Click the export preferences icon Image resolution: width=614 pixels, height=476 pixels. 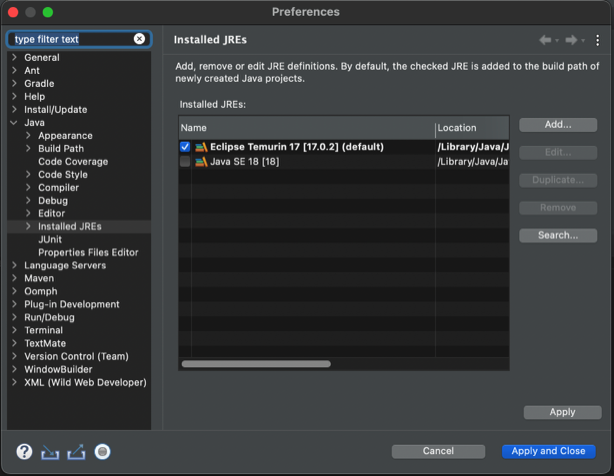point(76,452)
